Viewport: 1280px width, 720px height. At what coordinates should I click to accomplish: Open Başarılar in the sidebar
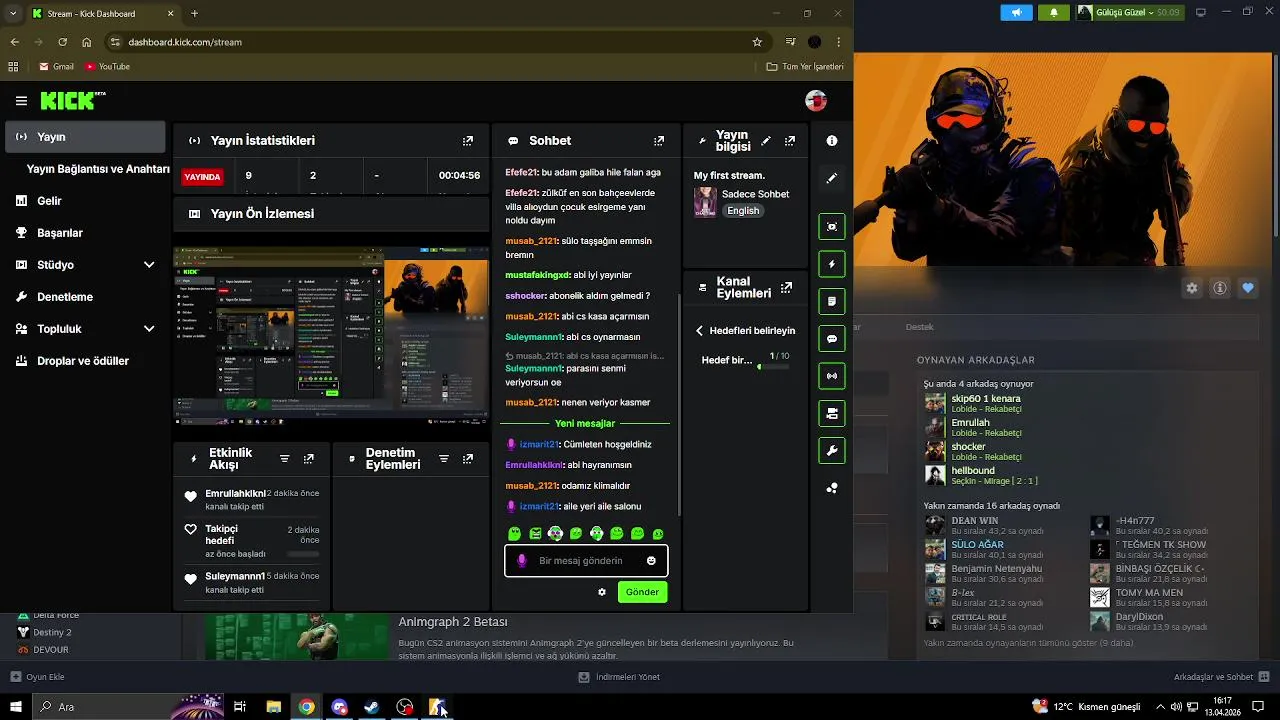pyautogui.click(x=85, y=233)
